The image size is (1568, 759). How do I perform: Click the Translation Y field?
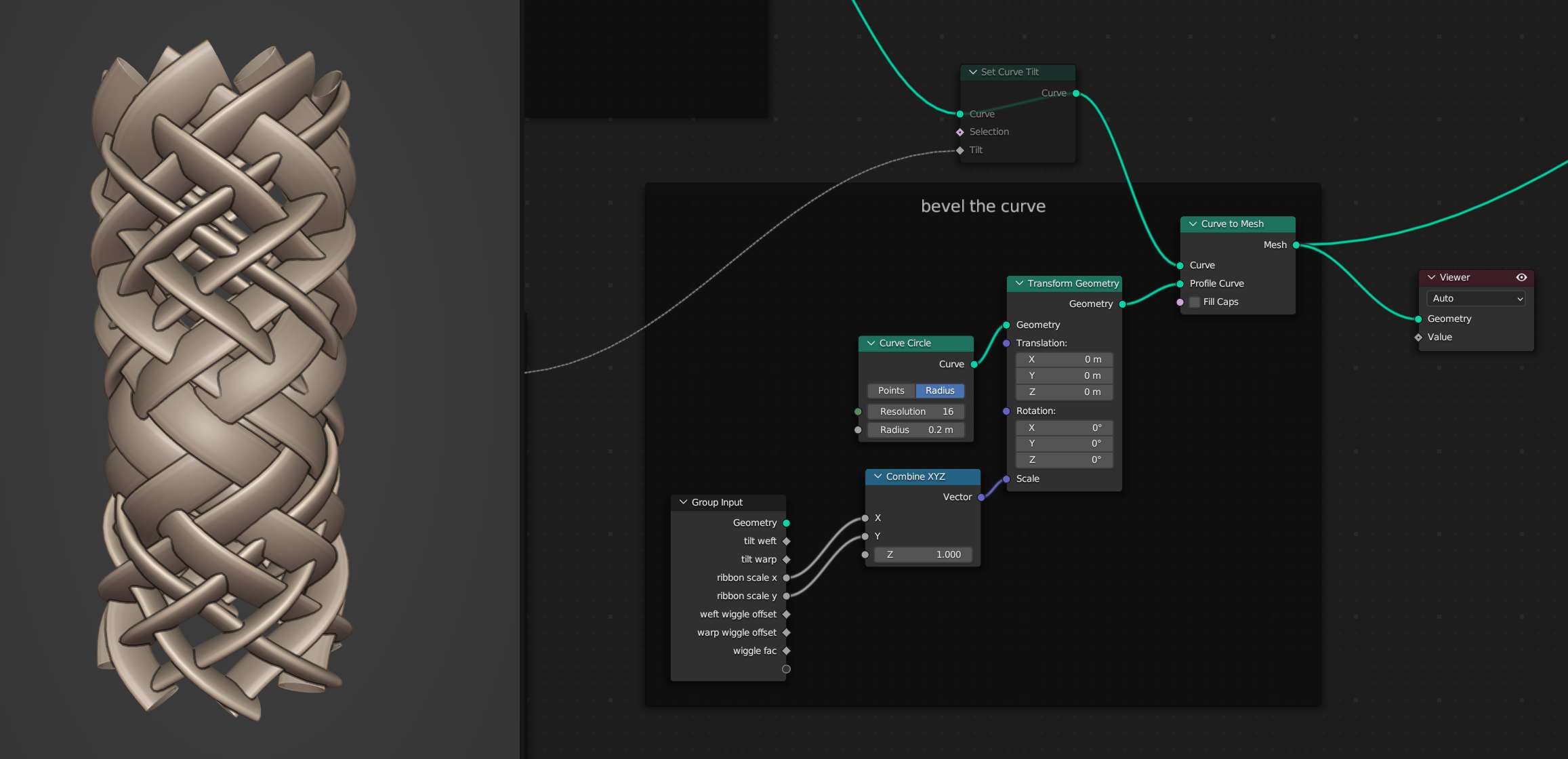click(1065, 376)
